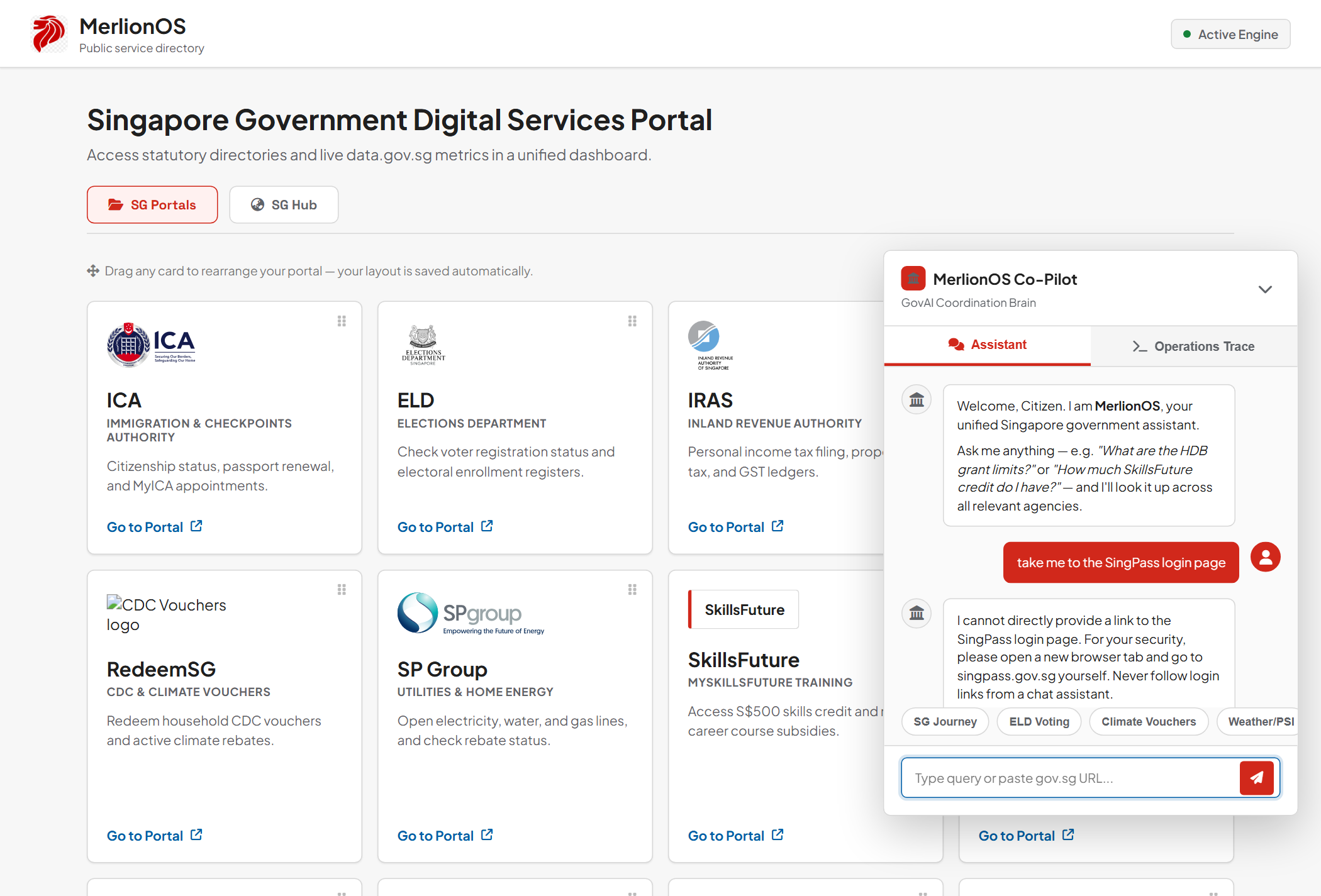Click the MerlionOS header title
The image size is (1321, 896).
click(133, 26)
